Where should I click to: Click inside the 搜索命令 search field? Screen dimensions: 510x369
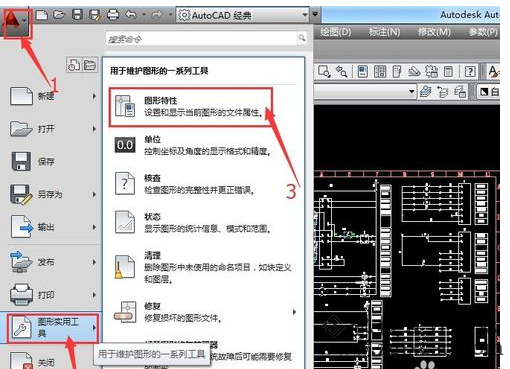point(201,39)
